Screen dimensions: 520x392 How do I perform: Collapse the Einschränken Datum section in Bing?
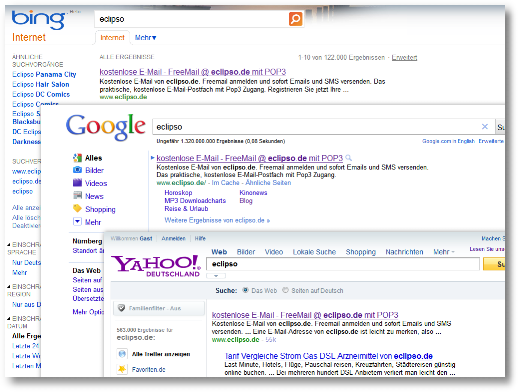point(9,319)
